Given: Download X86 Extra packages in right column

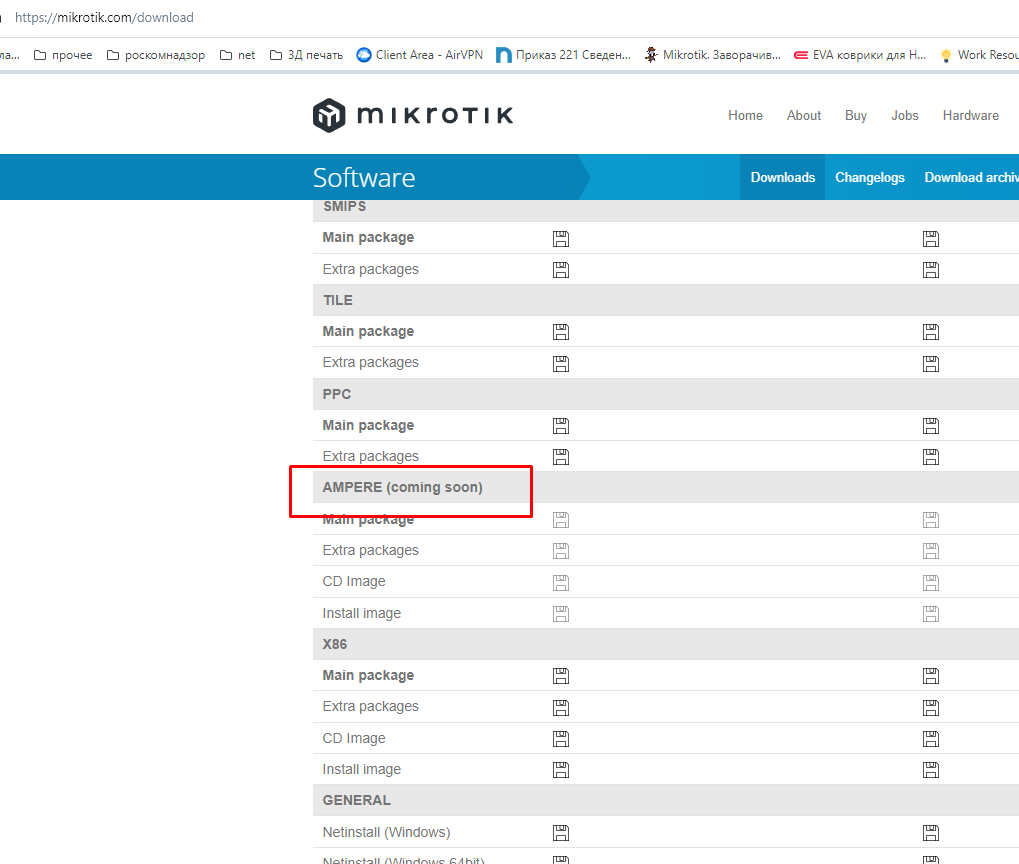Looking at the screenshot, I should [x=931, y=707].
